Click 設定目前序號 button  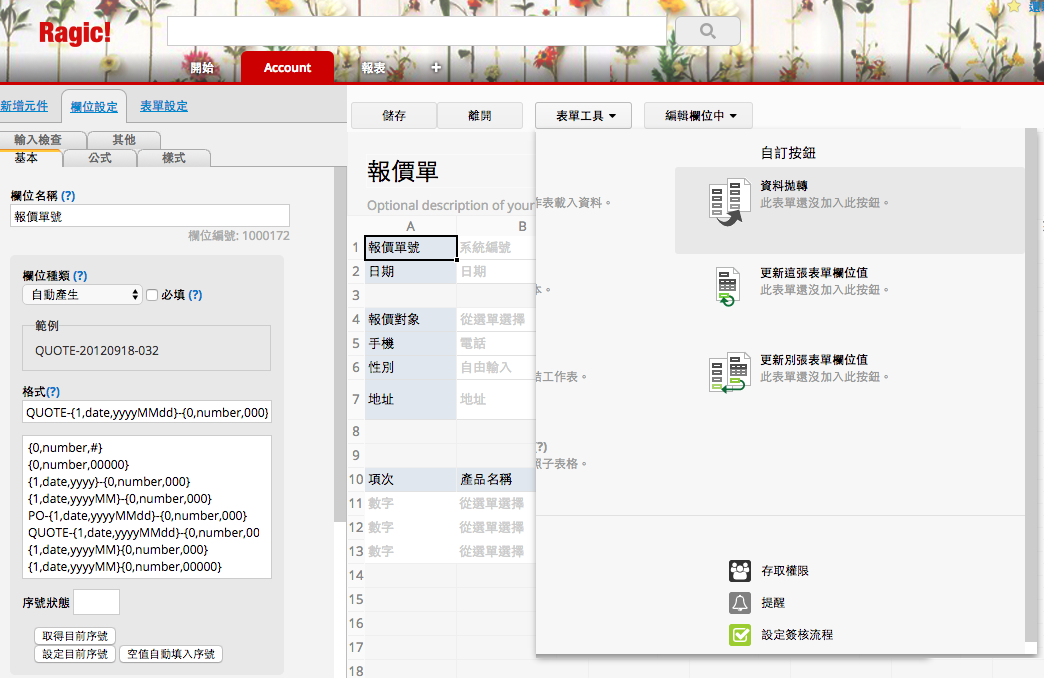pos(75,654)
